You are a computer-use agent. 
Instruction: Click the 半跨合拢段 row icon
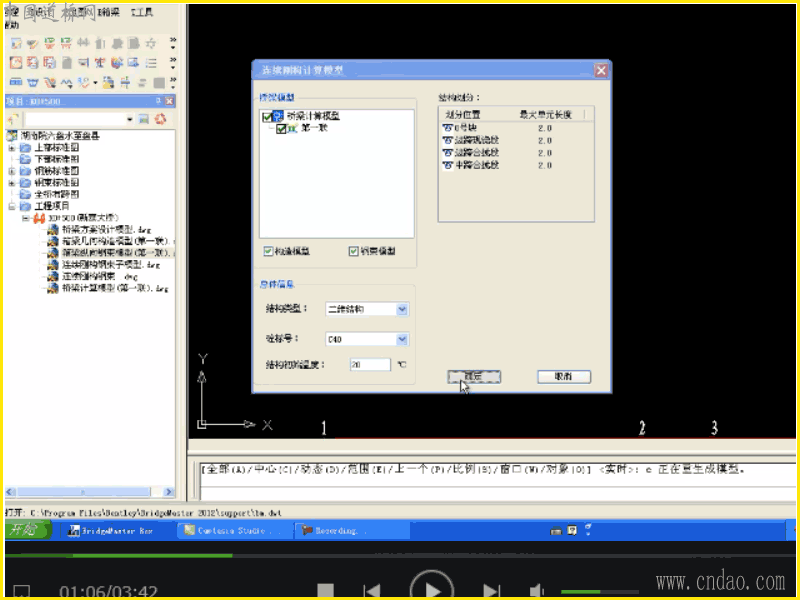(x=447, y=165)
